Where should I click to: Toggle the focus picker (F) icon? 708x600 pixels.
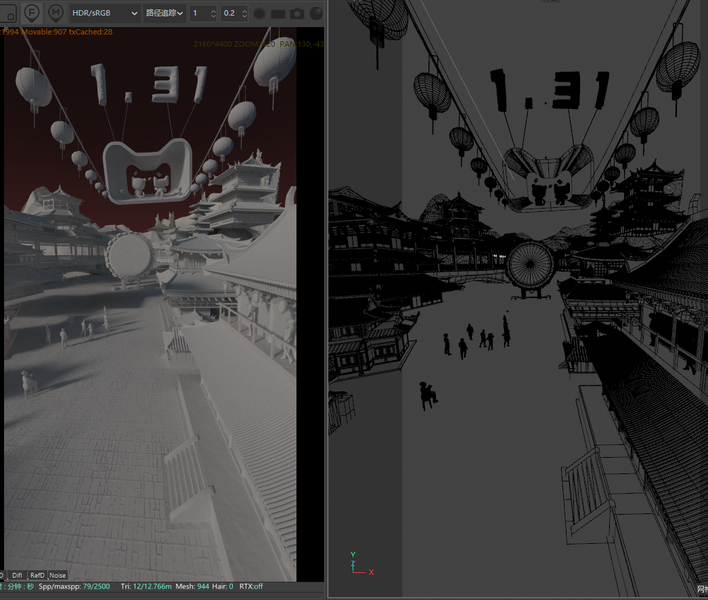(32, 13)
